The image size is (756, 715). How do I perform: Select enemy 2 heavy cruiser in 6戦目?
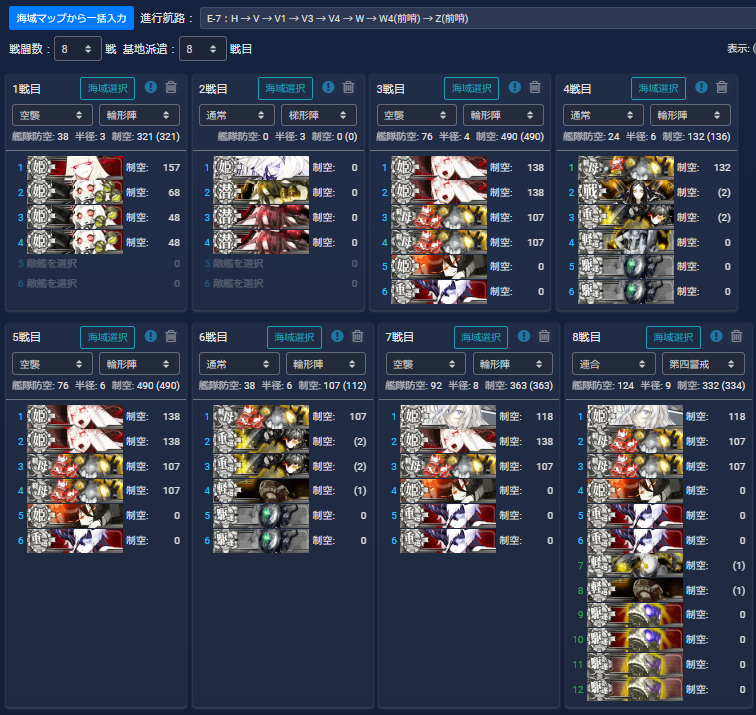261,441
